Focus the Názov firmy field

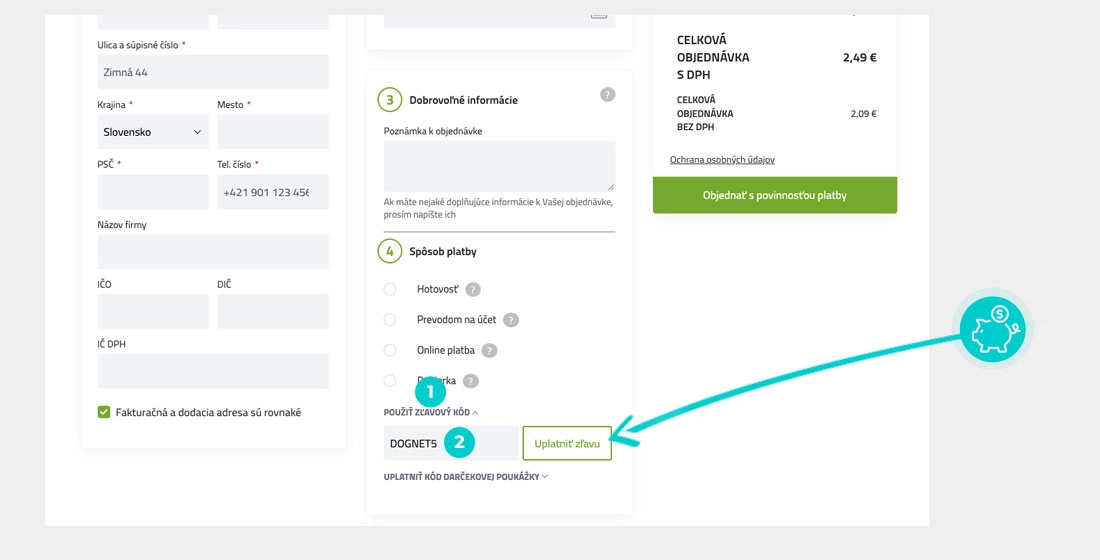[x=213, y=252]
